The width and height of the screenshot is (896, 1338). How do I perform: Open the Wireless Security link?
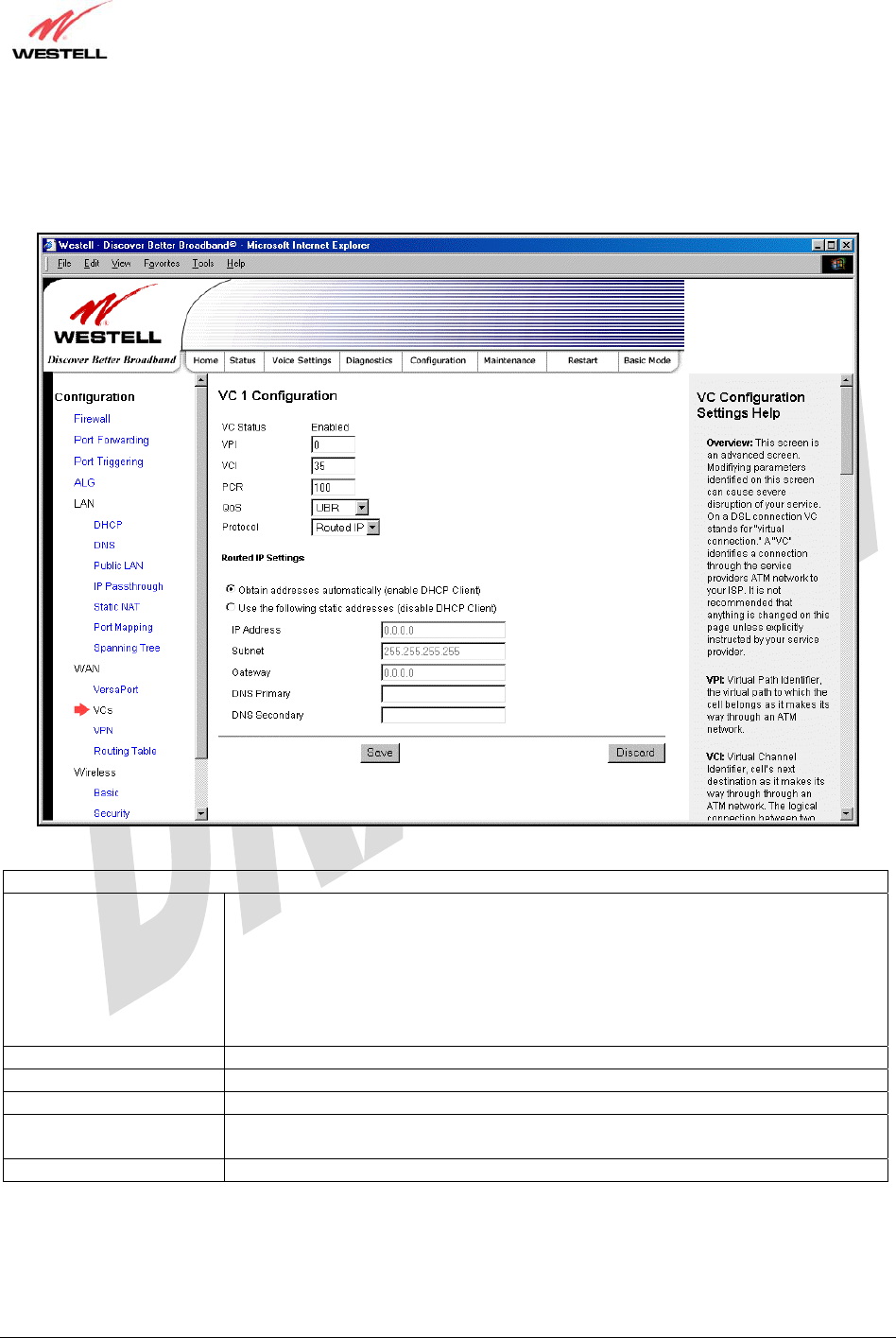click(x=112, y=813)
